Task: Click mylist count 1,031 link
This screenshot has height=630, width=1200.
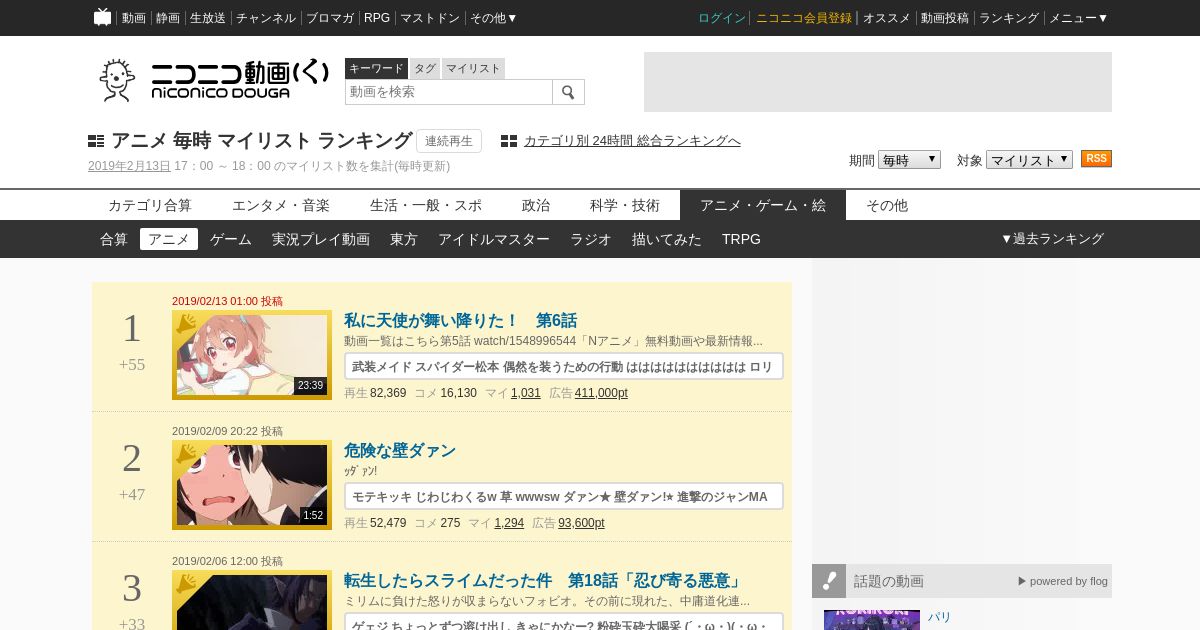Action: coord(526,393)
